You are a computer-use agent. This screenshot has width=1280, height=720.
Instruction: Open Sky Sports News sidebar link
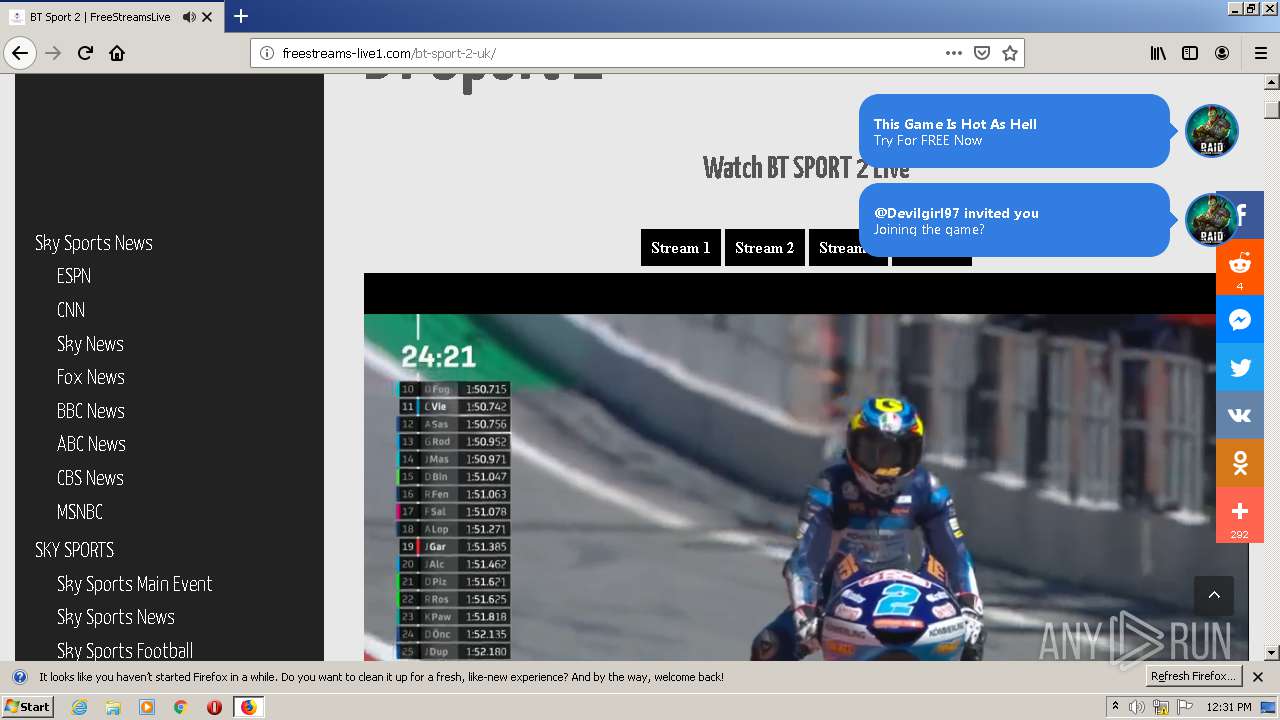(x=94, y=243)
